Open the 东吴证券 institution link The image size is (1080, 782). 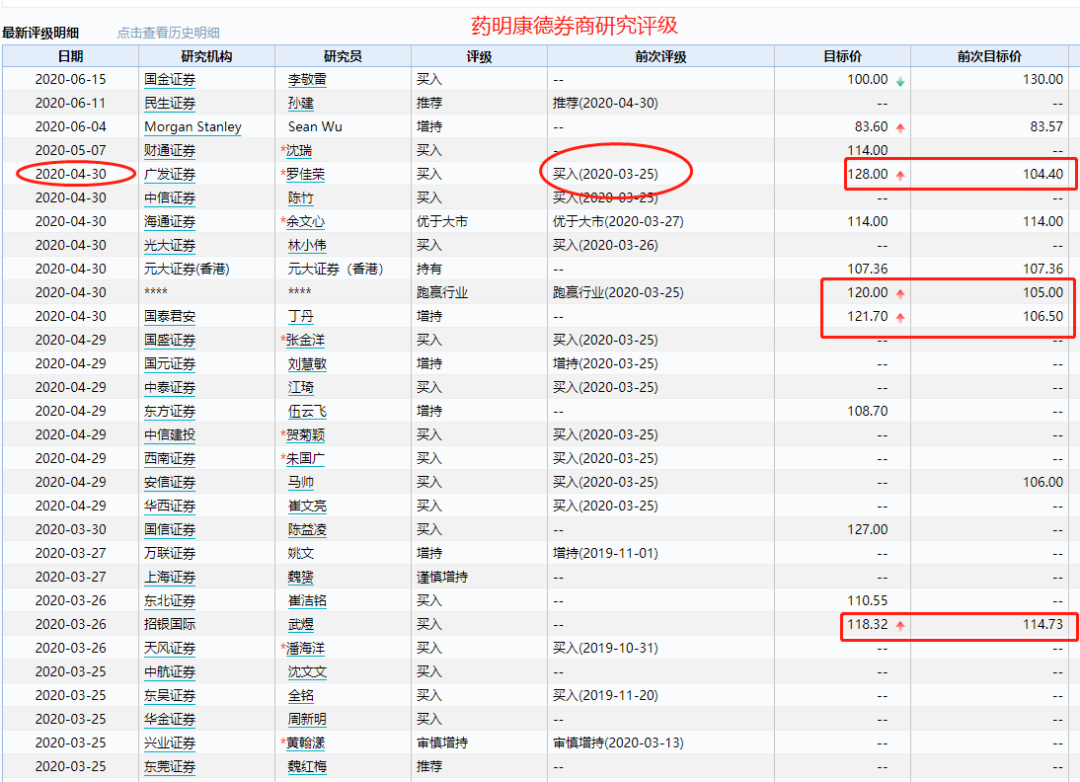(x=169, y=696)
